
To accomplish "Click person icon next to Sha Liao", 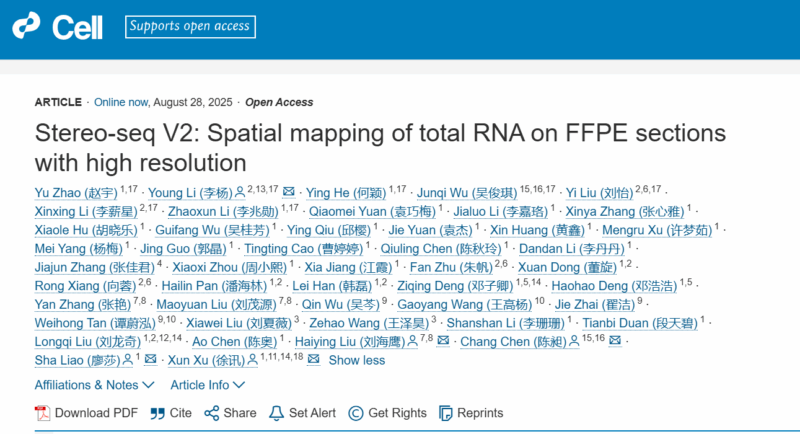I will tap(128, 360).
